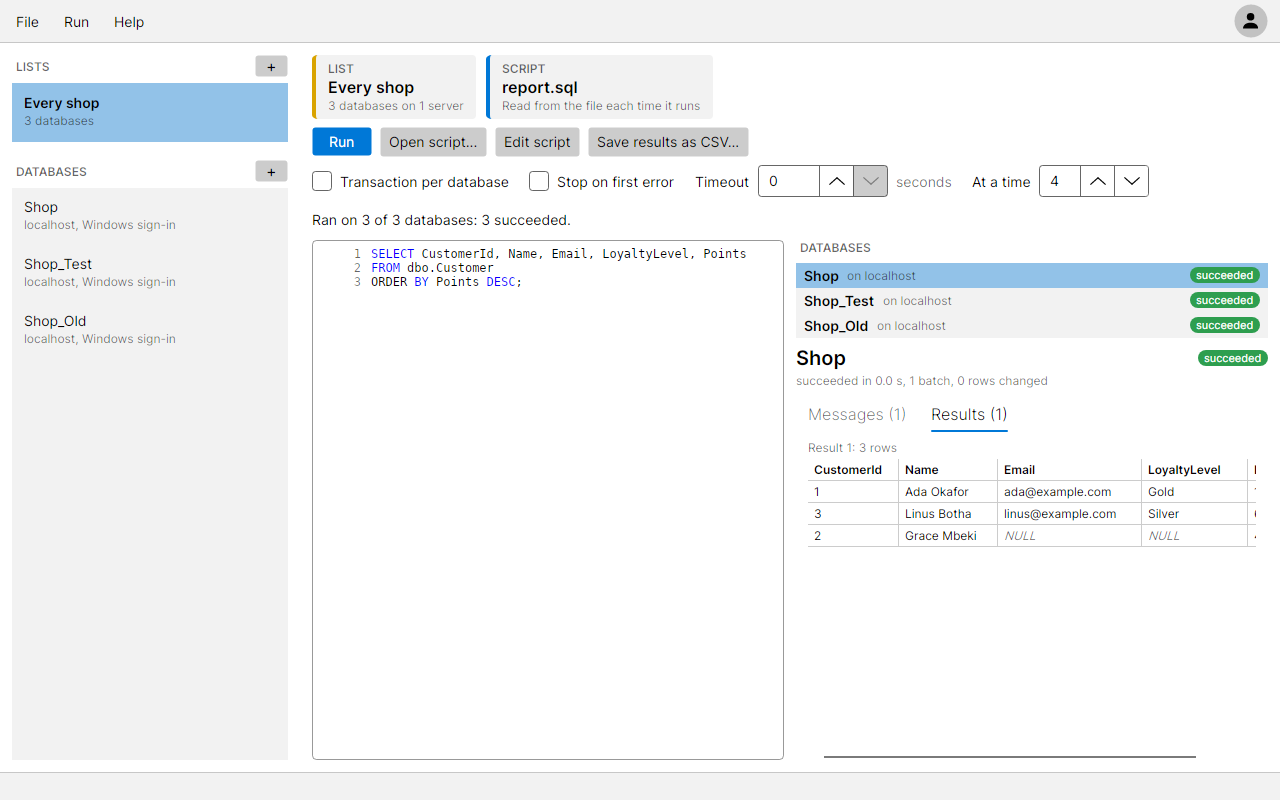Select Shop_Test on localhost result row
The image size is (1280, 800).
coord(1032,301)
